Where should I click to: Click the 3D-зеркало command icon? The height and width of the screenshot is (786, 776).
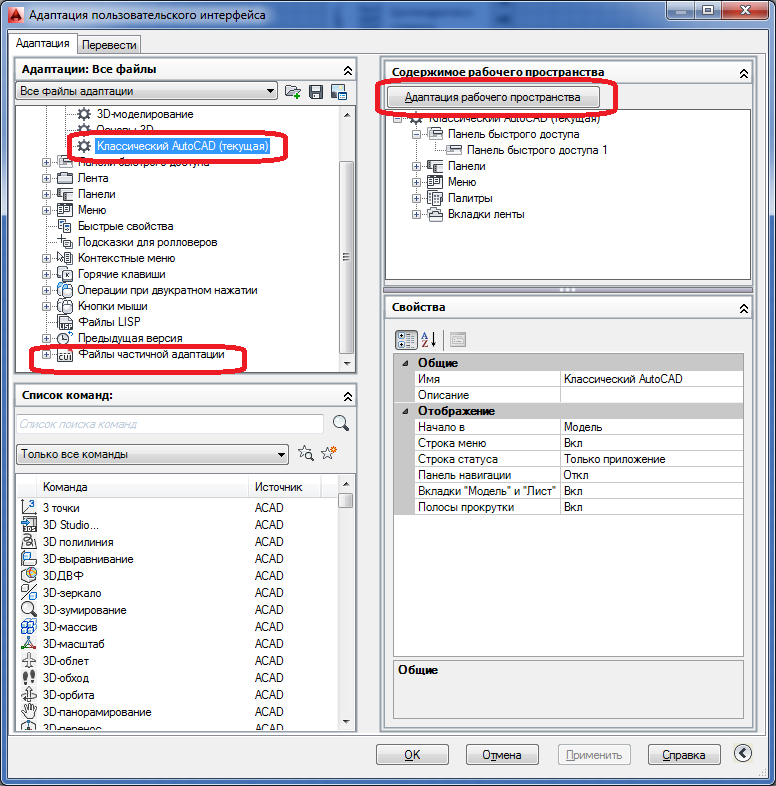coord(29,593)
